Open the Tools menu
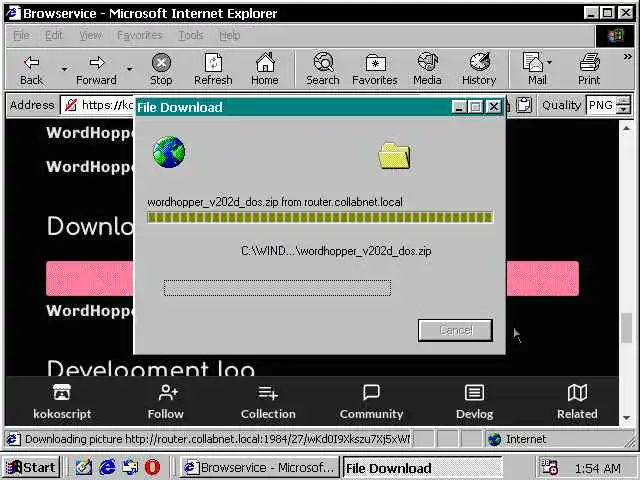This screenshot has height=480, width=640. tap(191, 36)
